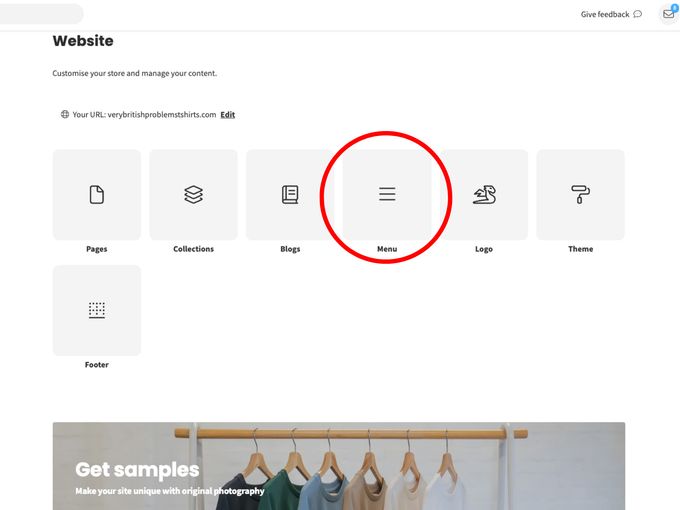The width and height of the screenshot is (680, 510).
Task: Select the Blogs text label
Action: coord(290,249)
